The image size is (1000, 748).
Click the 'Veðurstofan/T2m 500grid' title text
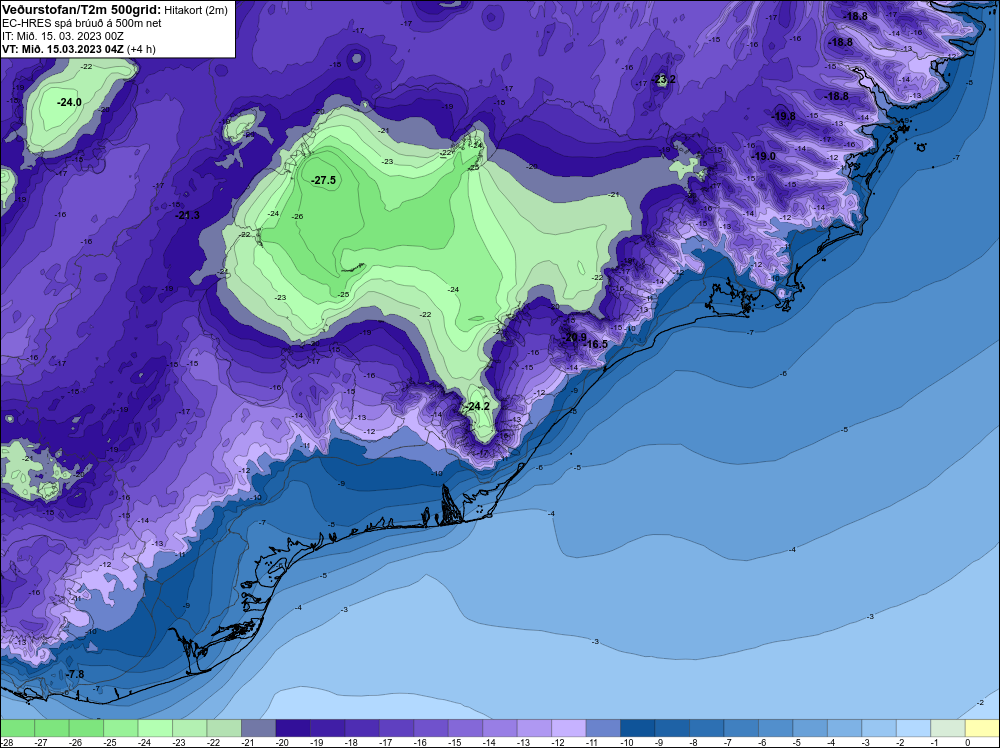click(82, 10)
